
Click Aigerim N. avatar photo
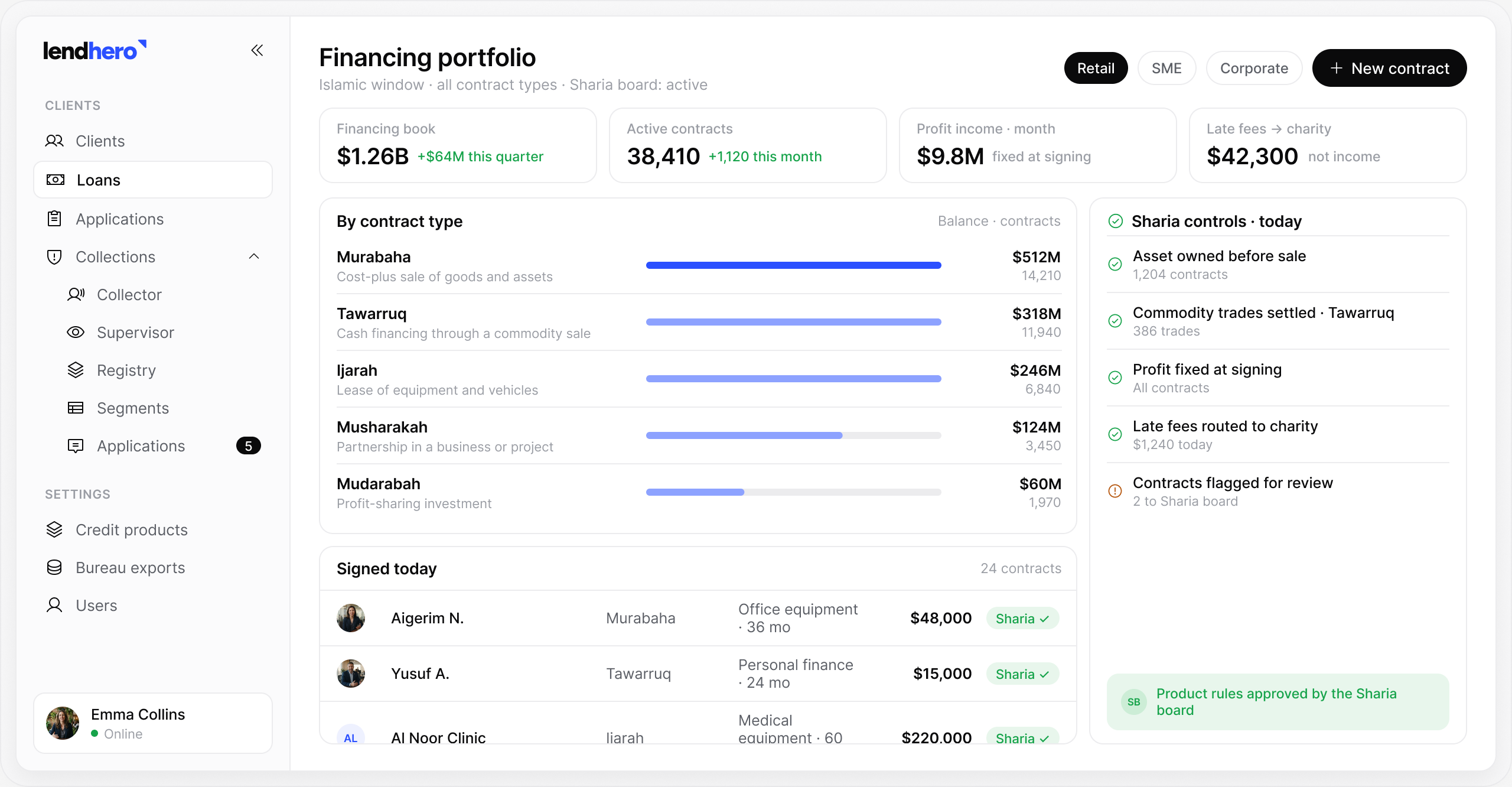point(351,618)
